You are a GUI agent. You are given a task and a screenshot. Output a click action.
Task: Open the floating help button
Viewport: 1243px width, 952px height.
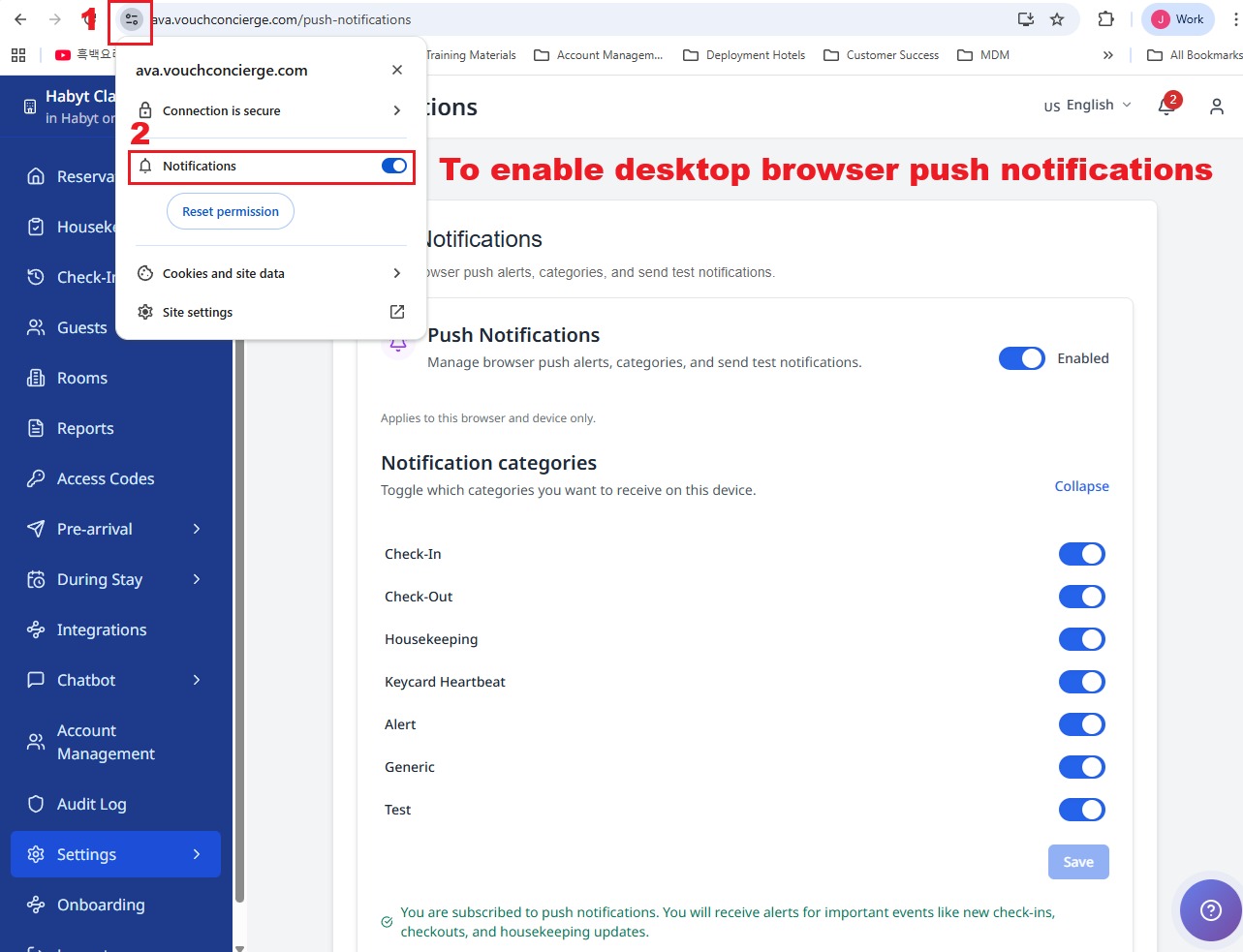click(x=1210, y=910)
